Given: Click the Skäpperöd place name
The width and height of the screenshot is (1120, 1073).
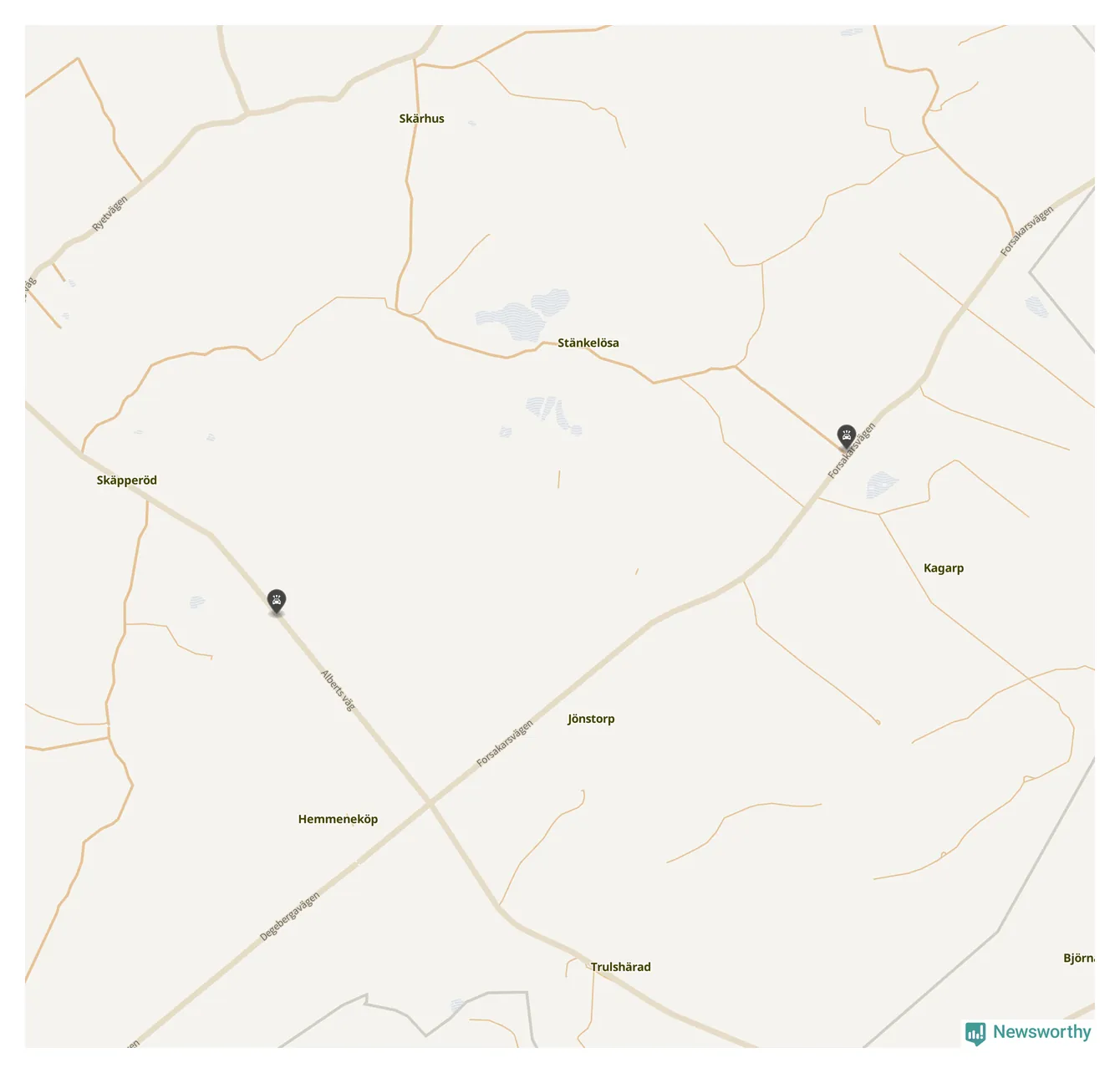Looking at the screenshot, I should pos(127,481).
